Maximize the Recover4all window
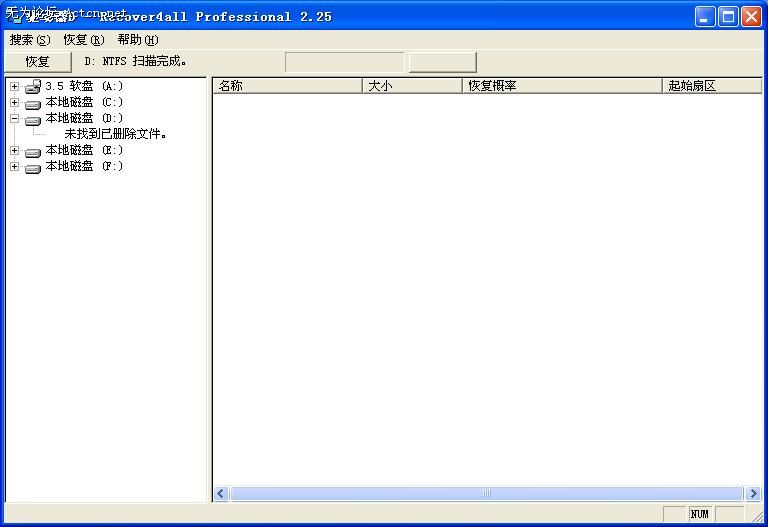 (x=728, y=17)
